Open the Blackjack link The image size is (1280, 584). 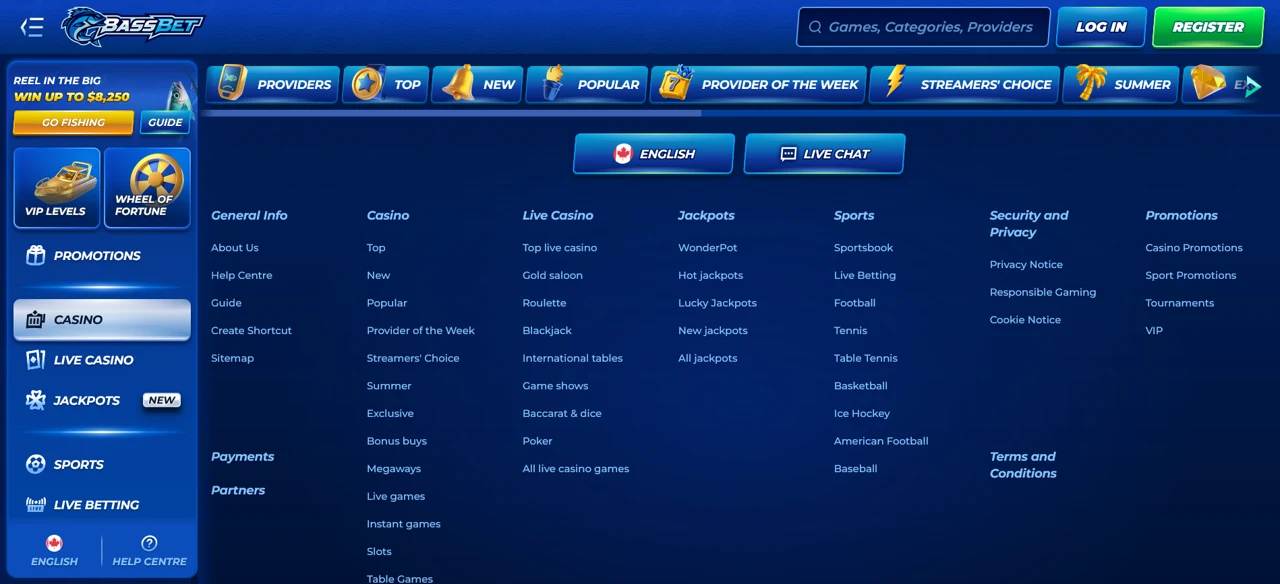click(x=547, y=330)
